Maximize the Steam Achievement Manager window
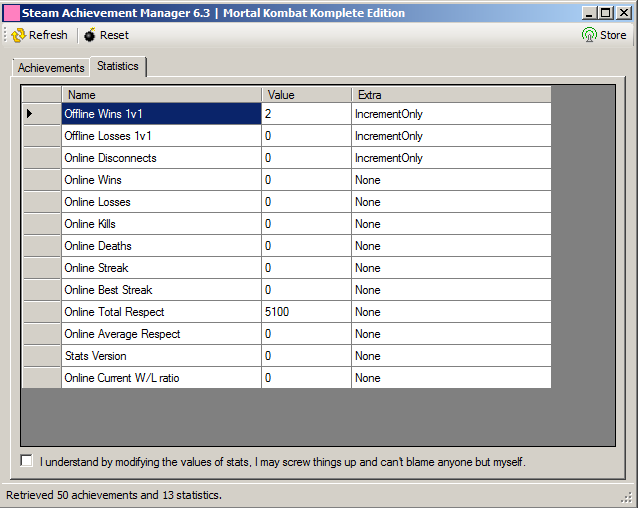This screenshot has width=638, height=508. pos(604,13)
